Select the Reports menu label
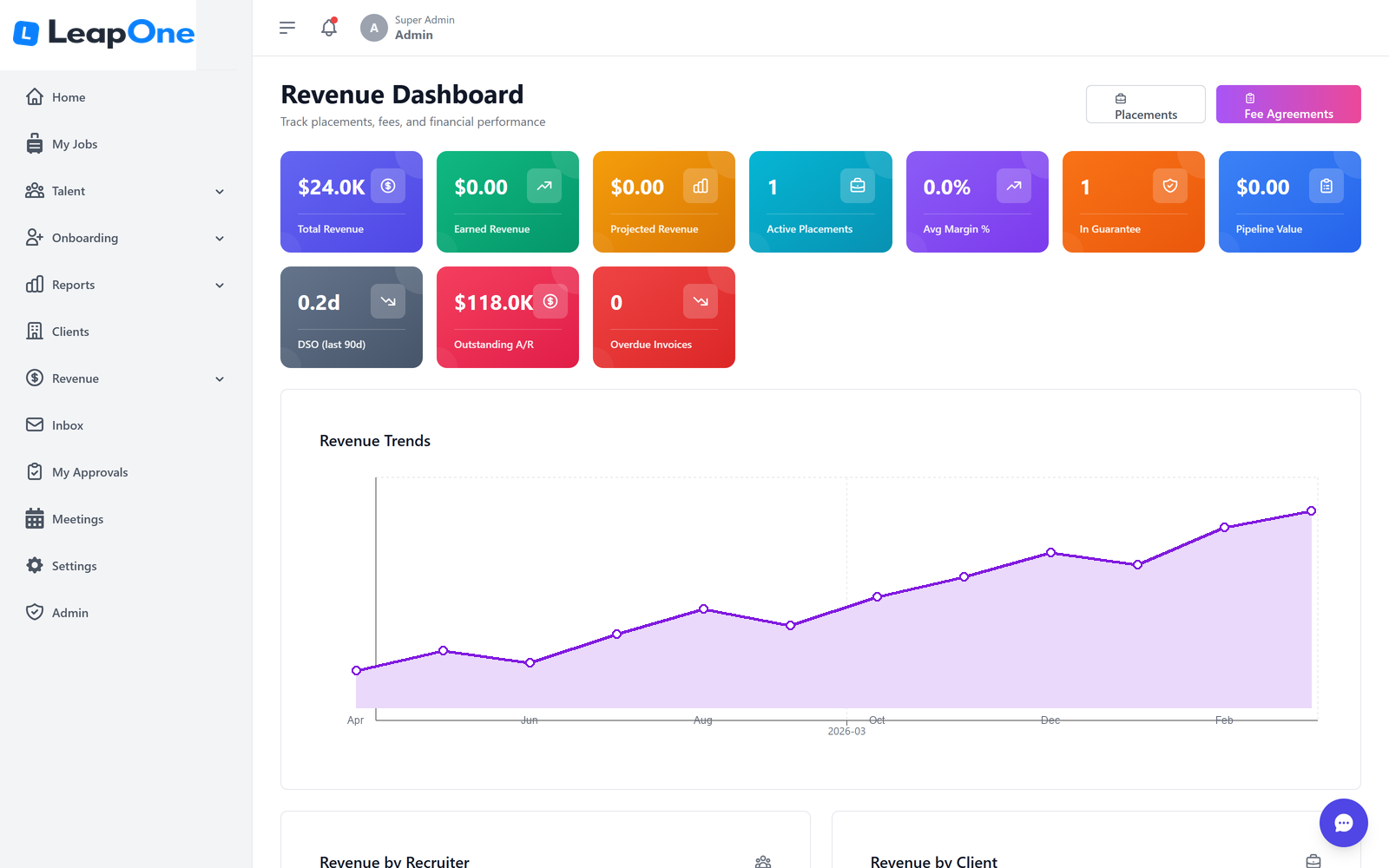 tap(74, 285)
